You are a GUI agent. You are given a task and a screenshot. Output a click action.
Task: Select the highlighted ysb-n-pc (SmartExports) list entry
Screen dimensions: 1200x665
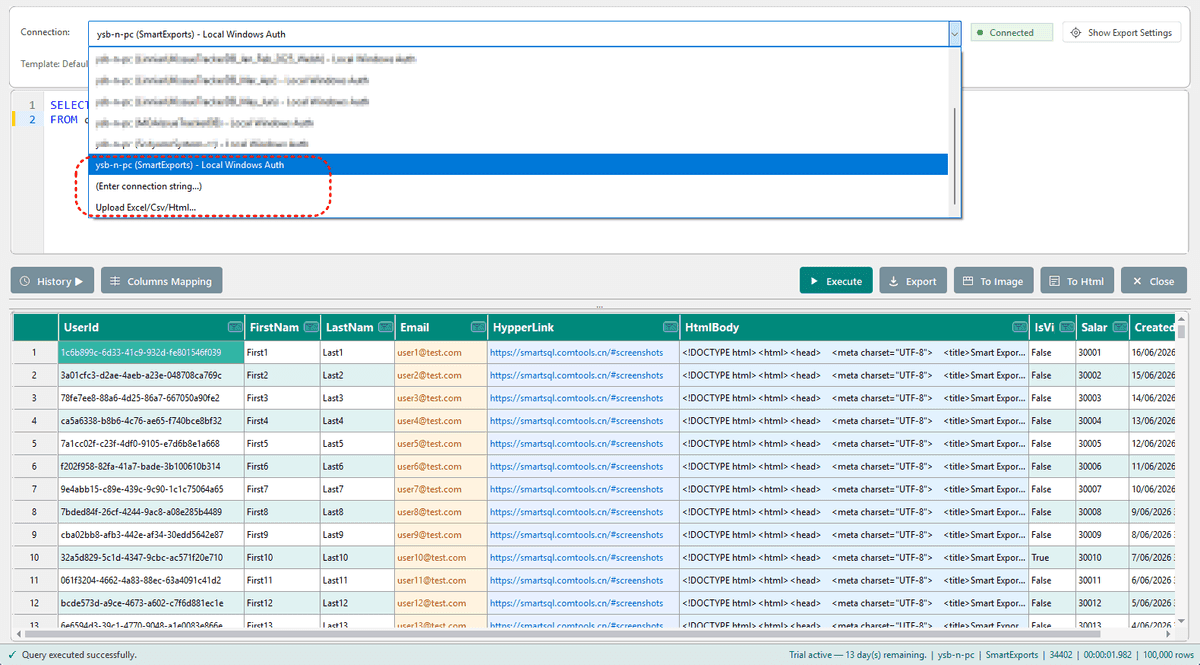point(518,165)
